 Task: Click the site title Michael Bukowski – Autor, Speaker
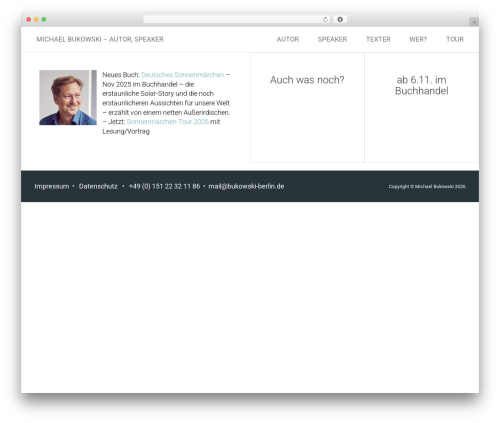point(100,39)
